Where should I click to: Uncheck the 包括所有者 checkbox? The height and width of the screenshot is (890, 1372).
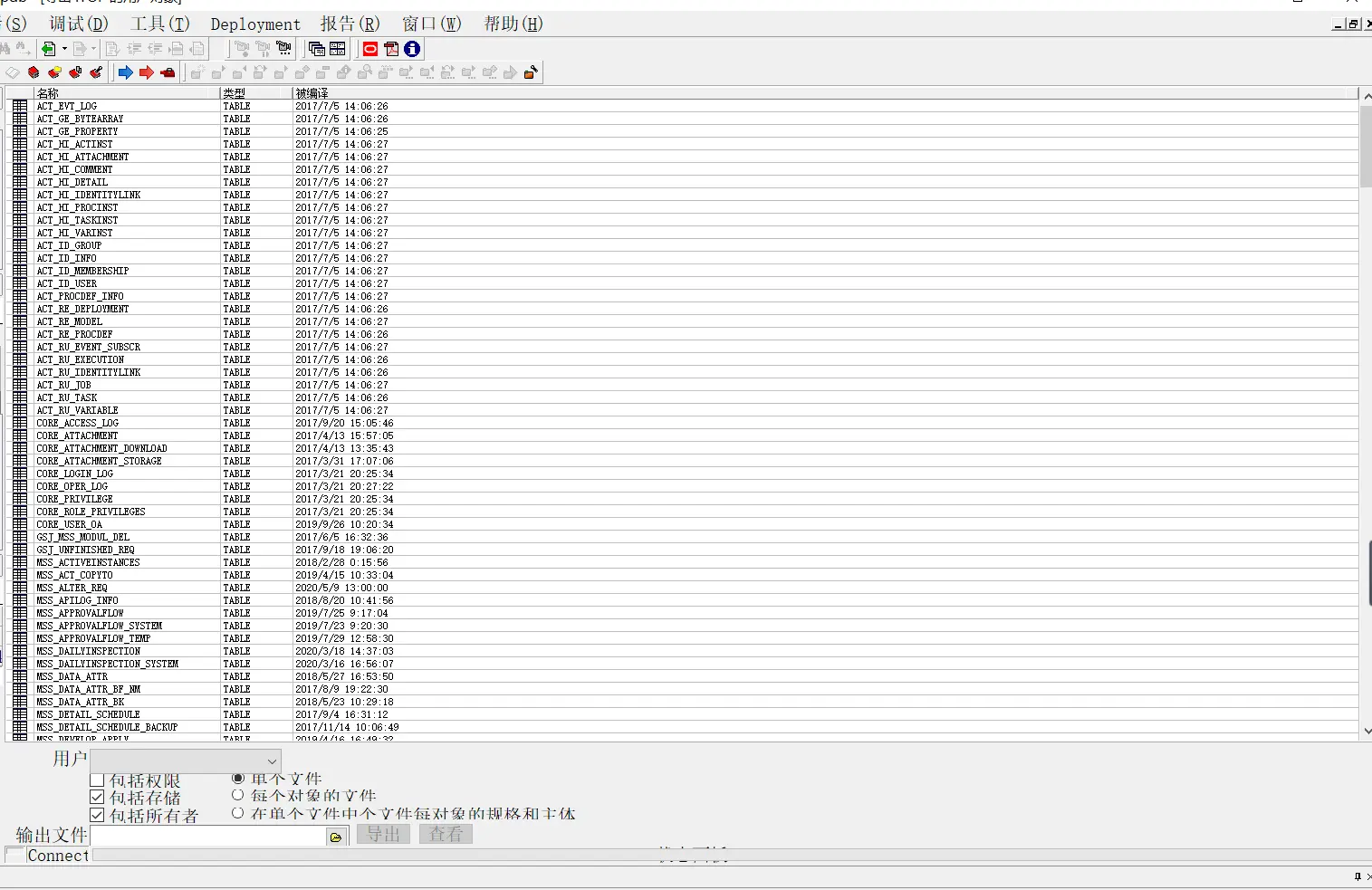[98, 815]
